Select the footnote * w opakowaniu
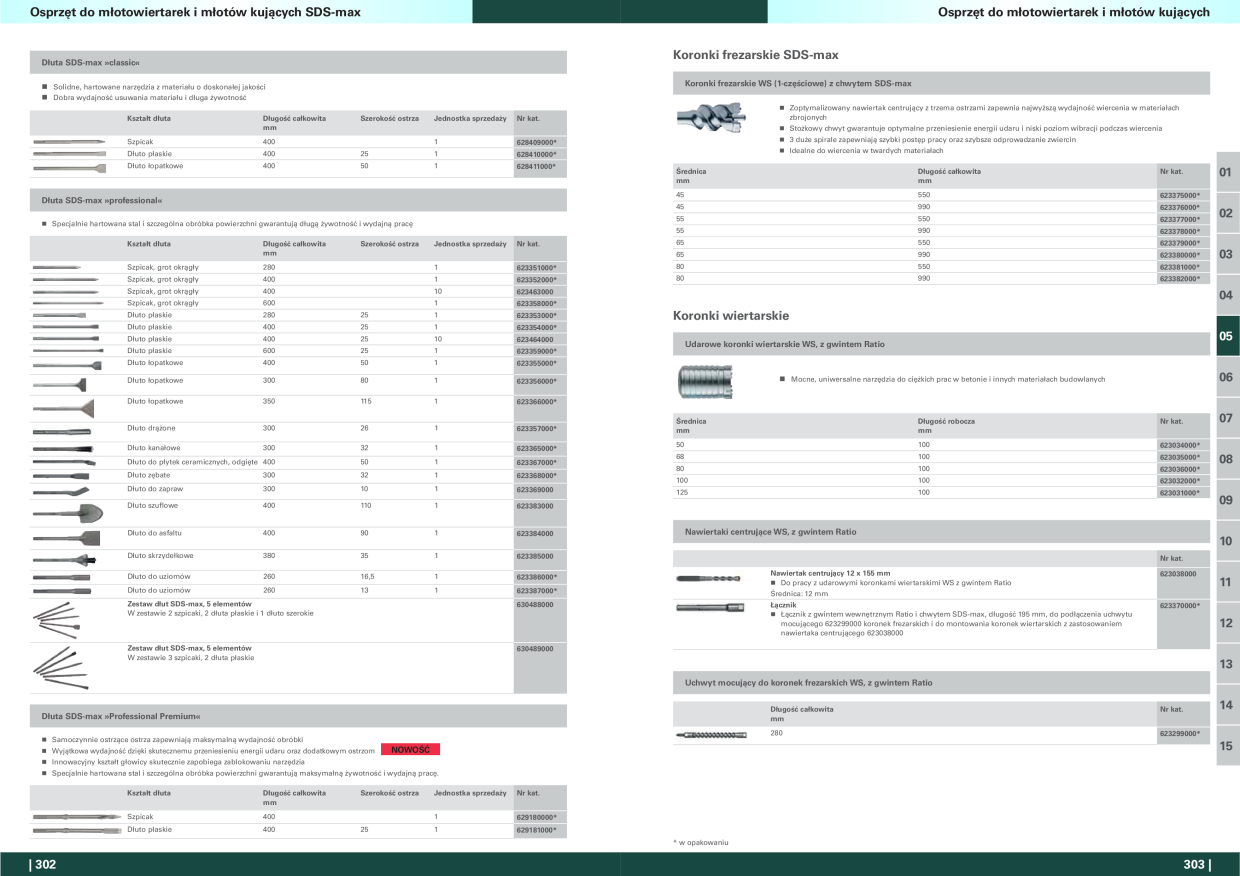This screenshot has width=1240, height=876. tap(701, 843)
